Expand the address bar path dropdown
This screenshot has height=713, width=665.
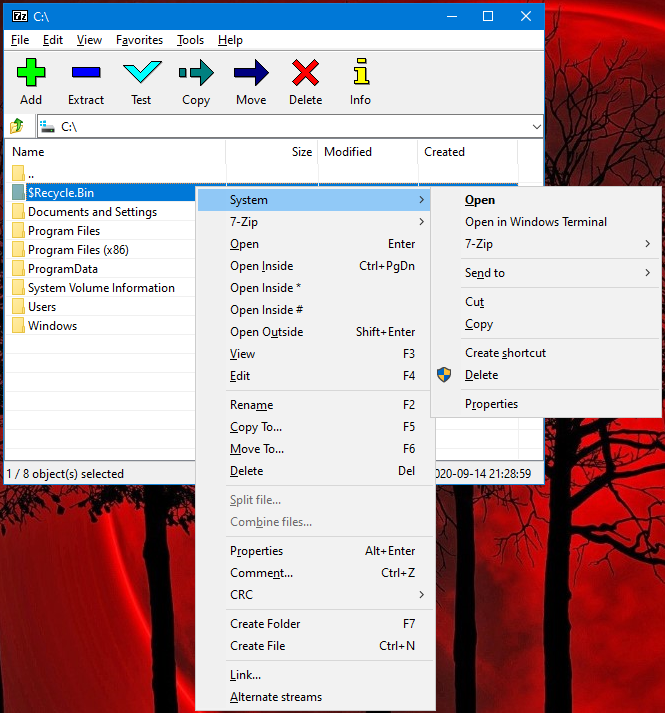pyautogui.click(x=536, y=126)
